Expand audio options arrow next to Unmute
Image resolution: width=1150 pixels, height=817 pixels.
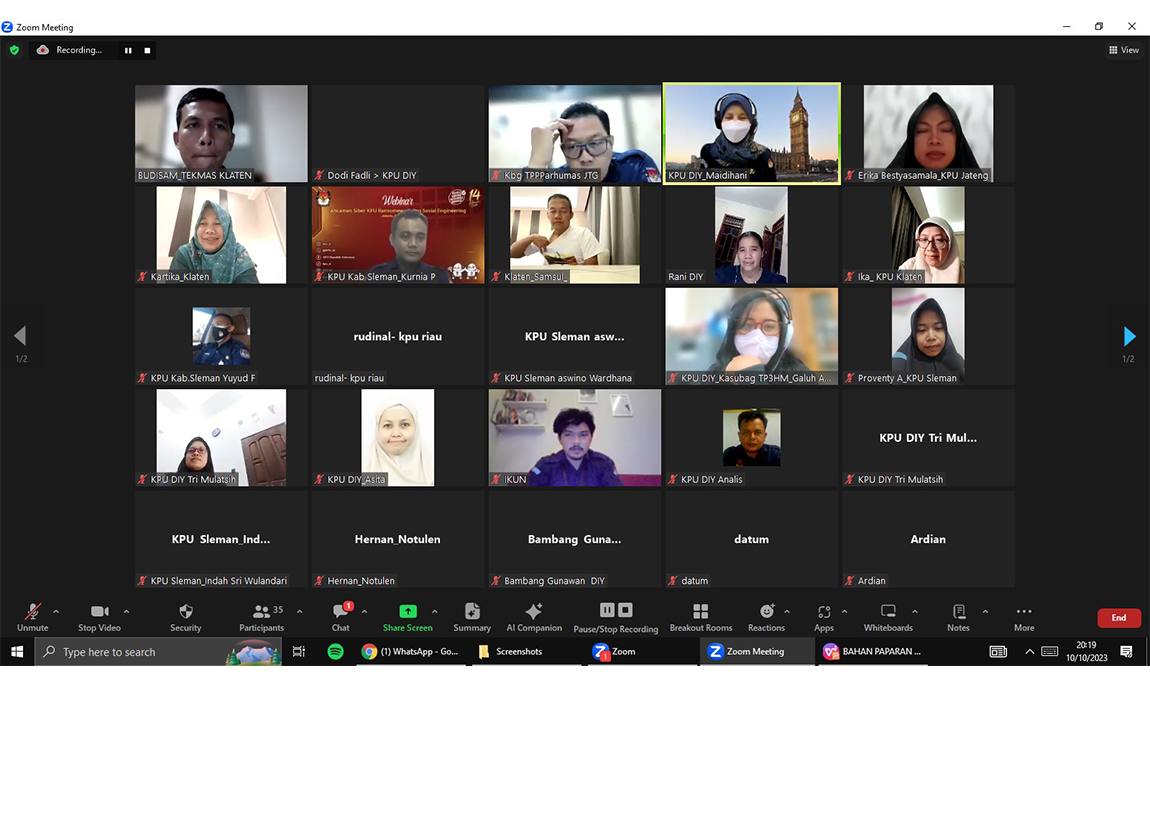point(56,611)
